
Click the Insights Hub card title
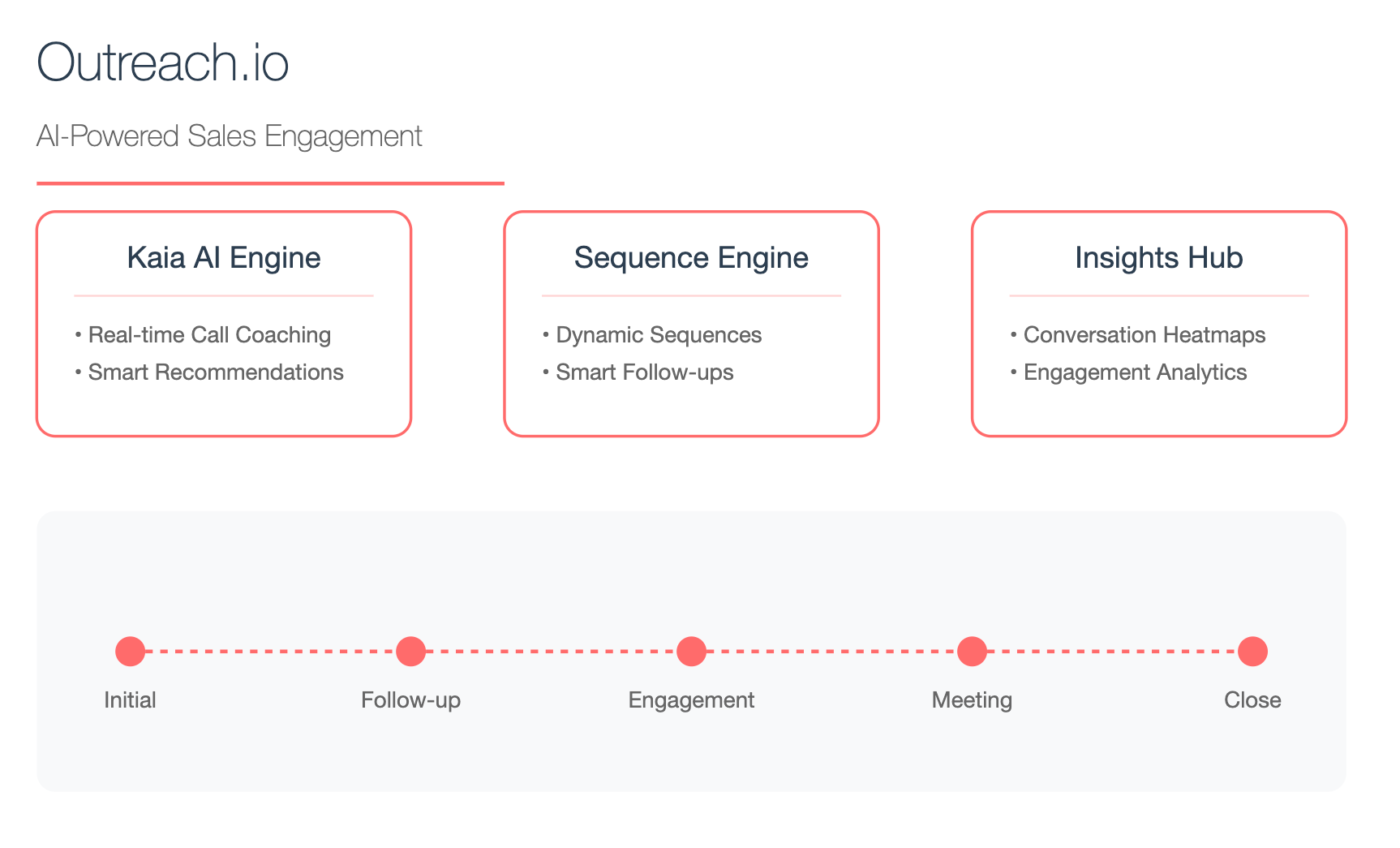(x=1158, y=258)
